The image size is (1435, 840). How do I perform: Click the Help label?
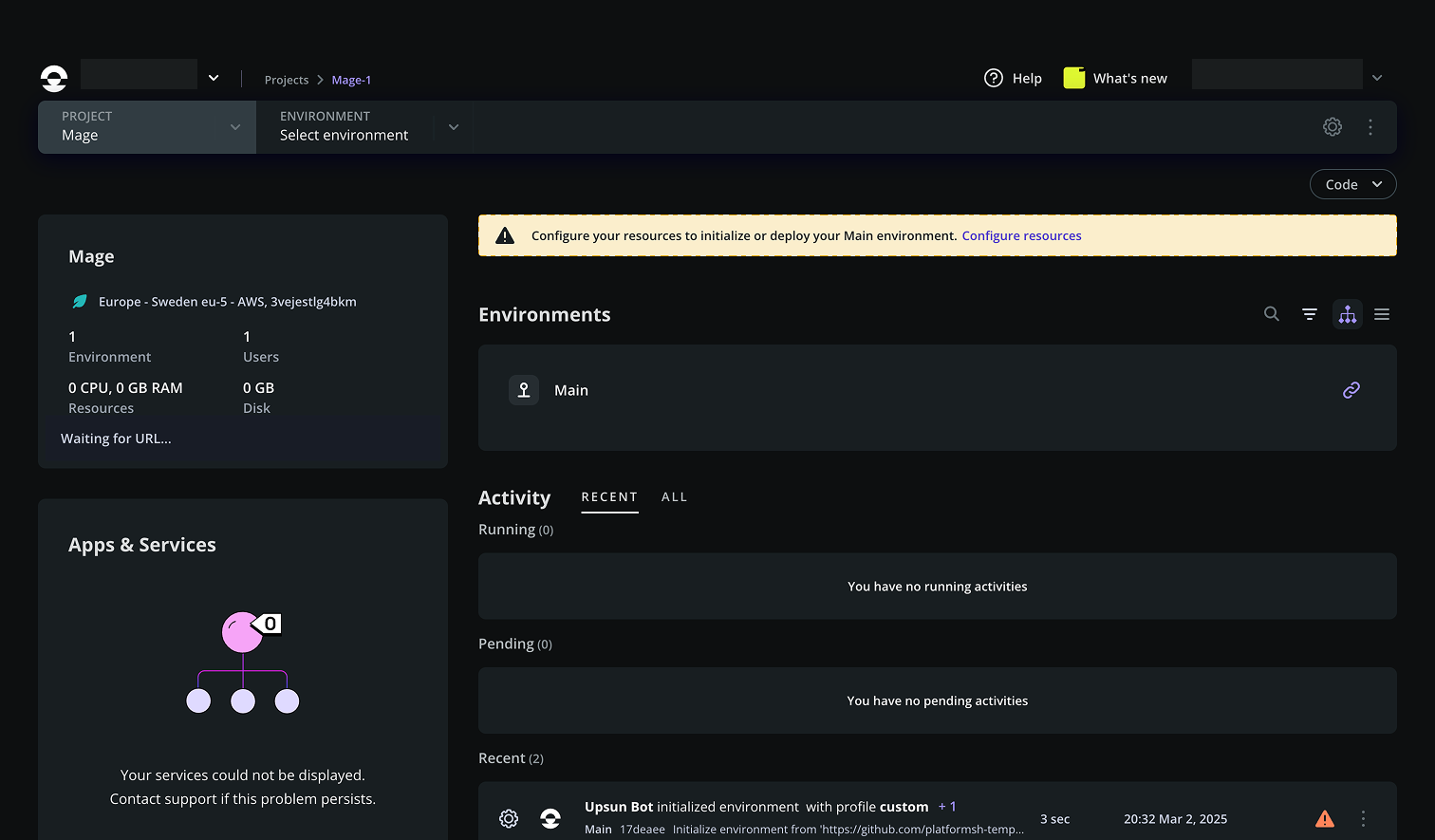(1027, 78)
